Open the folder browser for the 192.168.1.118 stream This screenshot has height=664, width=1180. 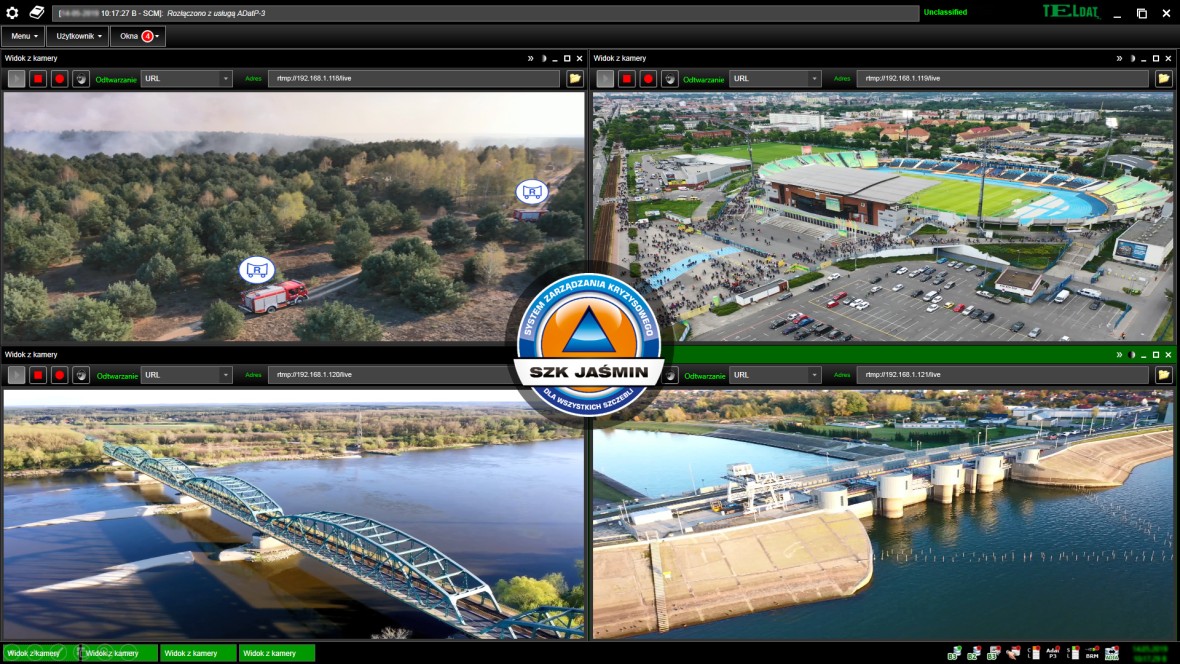pyautogui.click(x=575, y=78)
